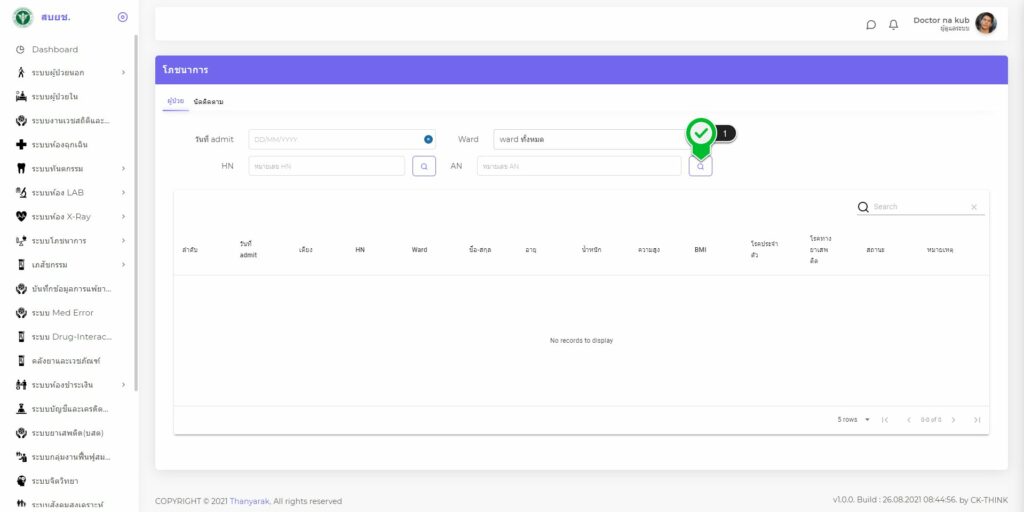The height and width of the screenshot is (512, 1024).
Task: Click the search button next to AN field
Action: (x=700, y=166)
